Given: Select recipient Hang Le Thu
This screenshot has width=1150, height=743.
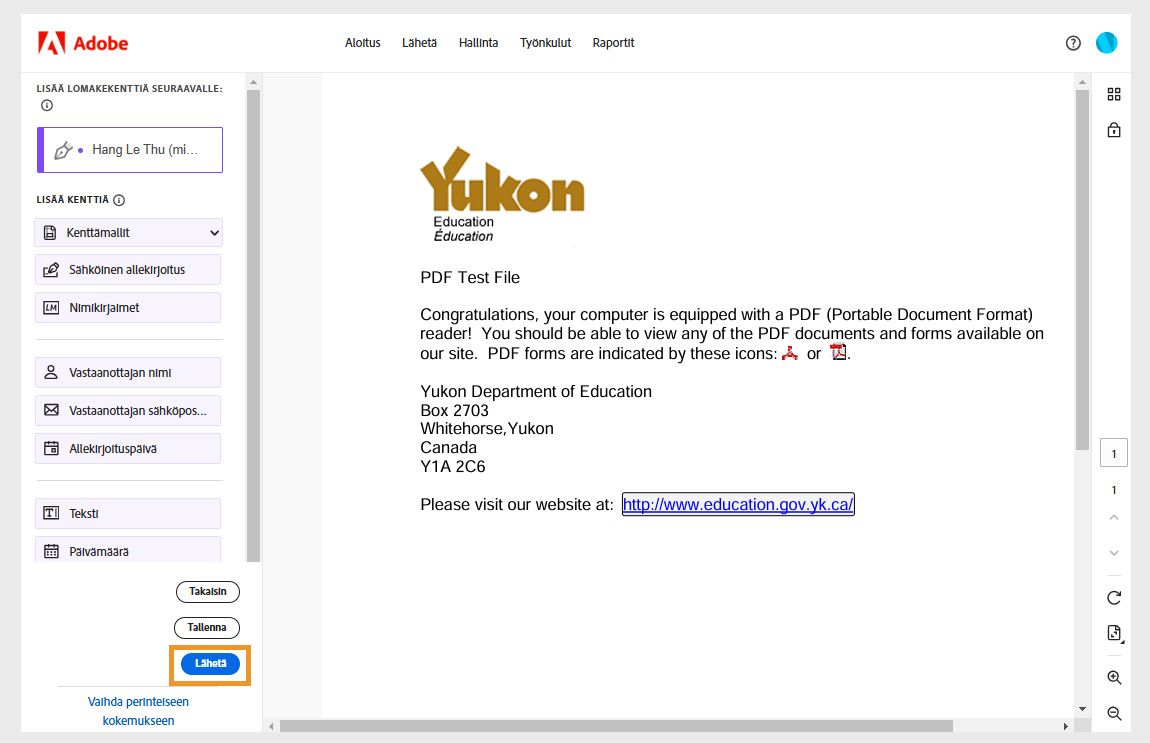Looking at the screenshot, I should [x=130, y=150].
